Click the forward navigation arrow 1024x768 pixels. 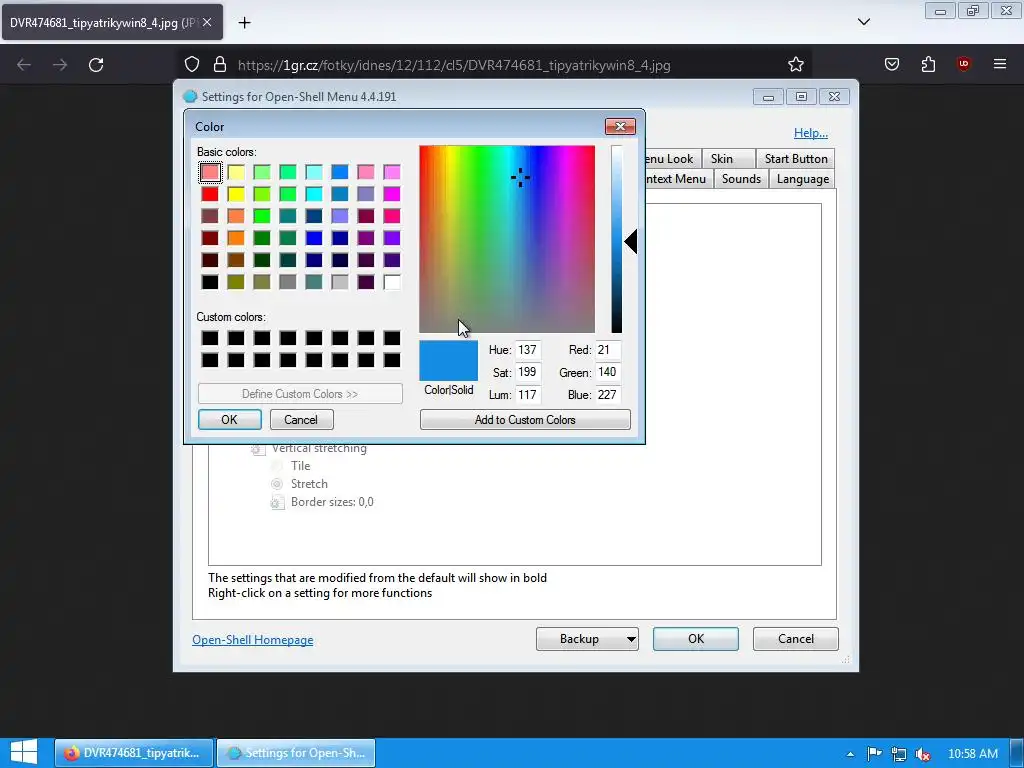tap(60, 65)
